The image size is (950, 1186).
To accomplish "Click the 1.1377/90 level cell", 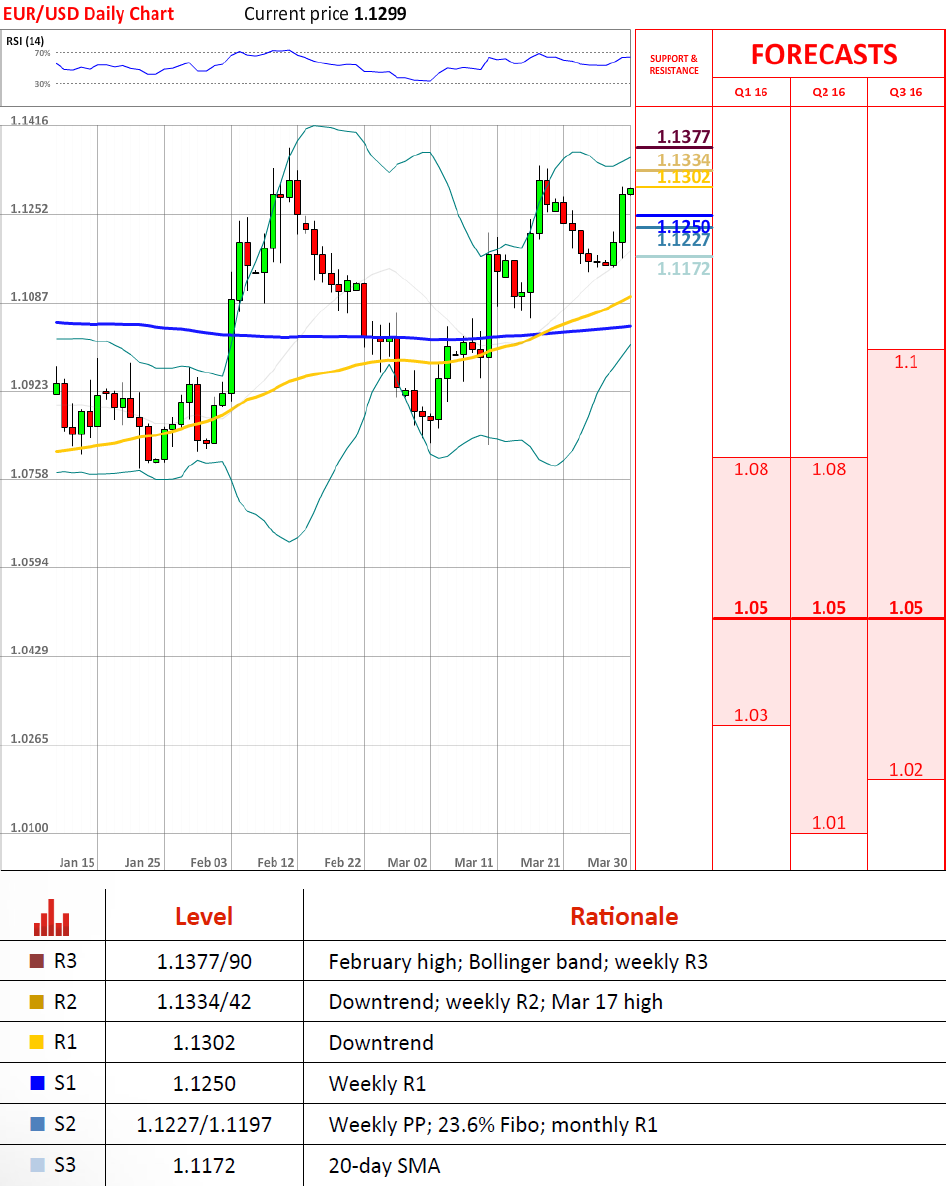I will [x=204, y=961].
